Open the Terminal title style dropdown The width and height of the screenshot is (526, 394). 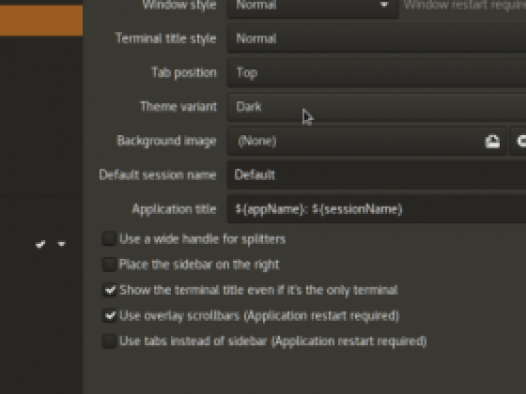coord(377,39)
